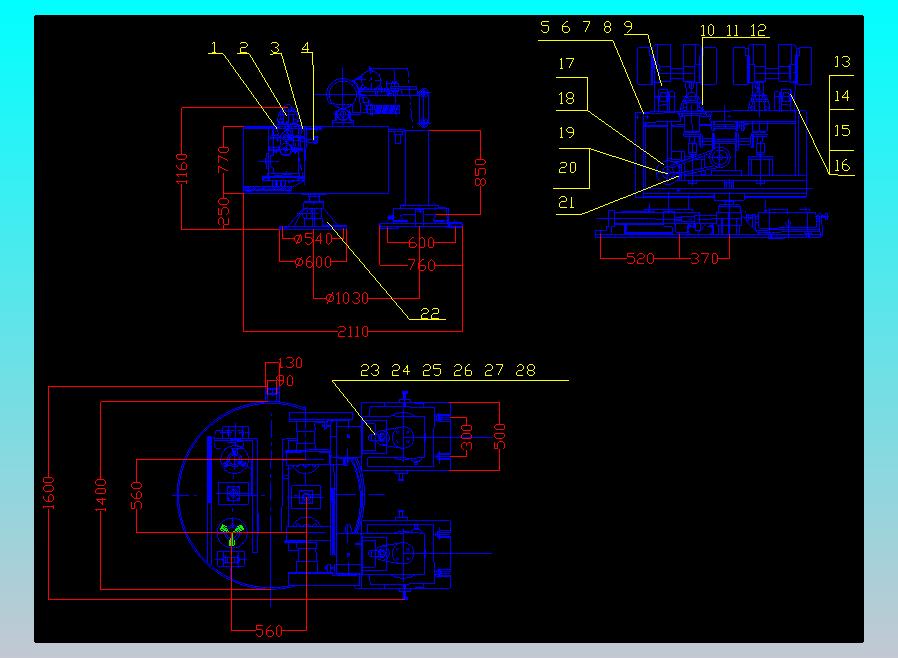
Task: Click the 1600 vertical dimension text
Action: [x=49, y=492]
